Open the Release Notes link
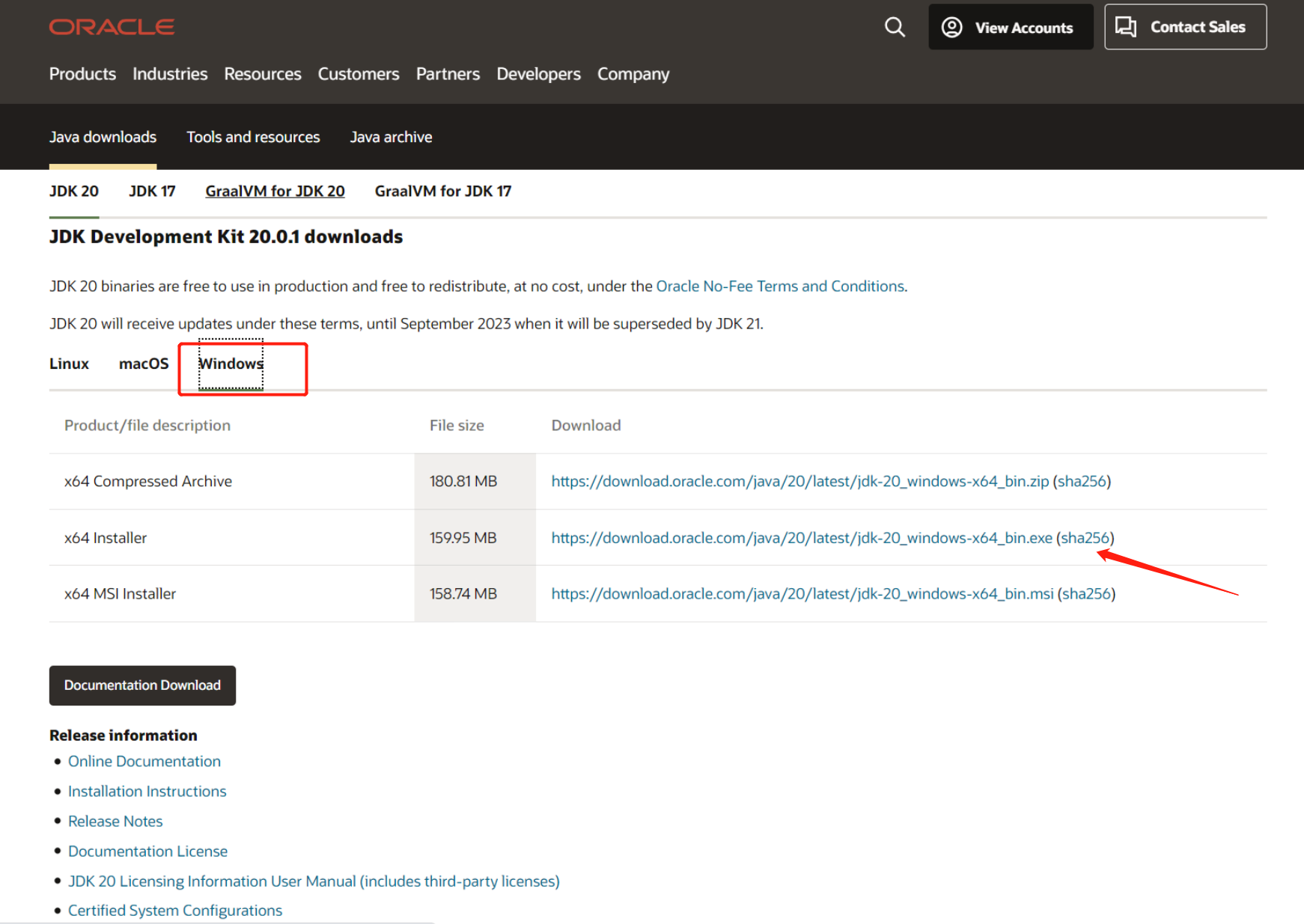 coord(115,821)
